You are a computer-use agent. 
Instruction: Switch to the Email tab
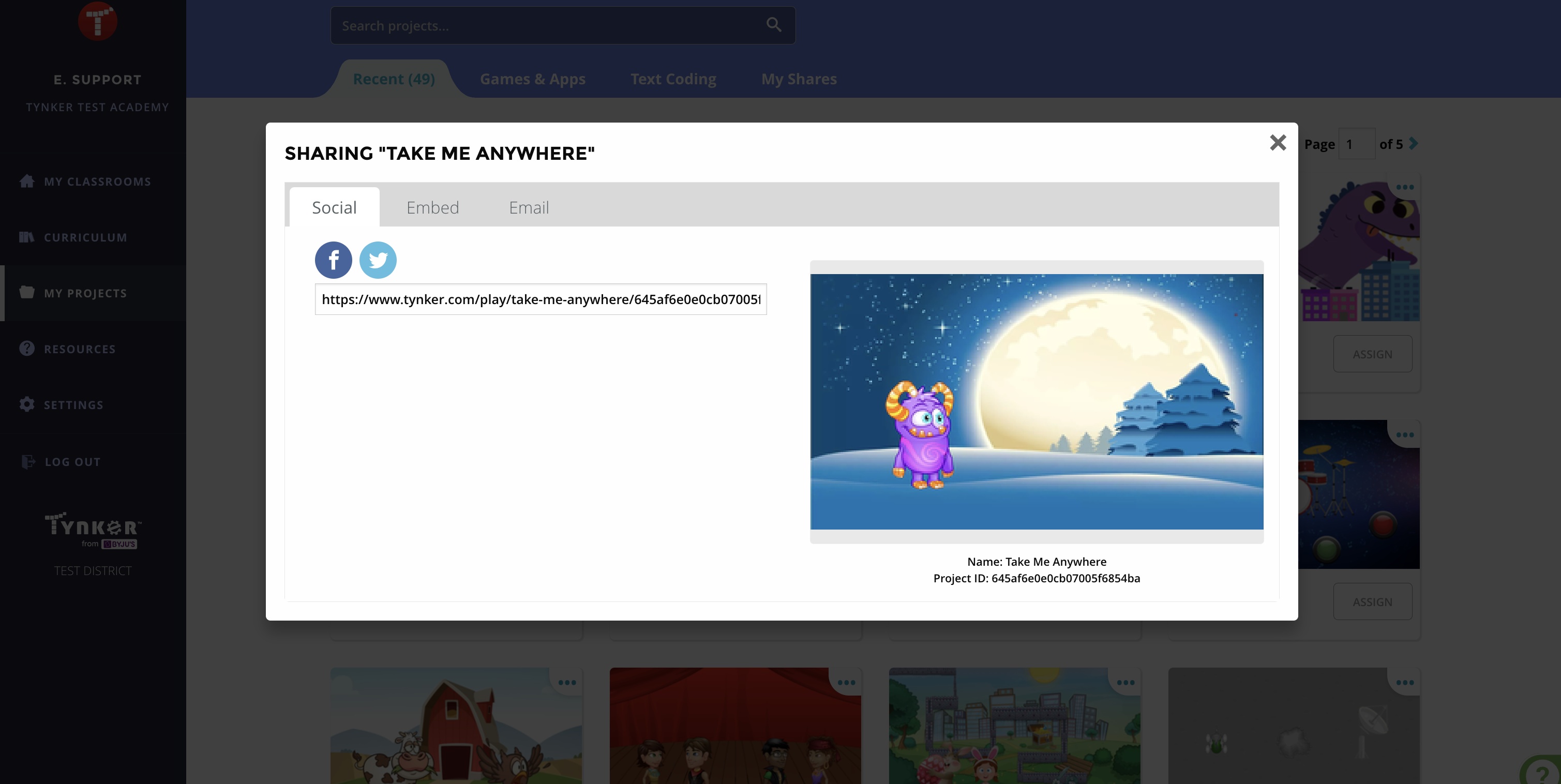pos(529,207)
